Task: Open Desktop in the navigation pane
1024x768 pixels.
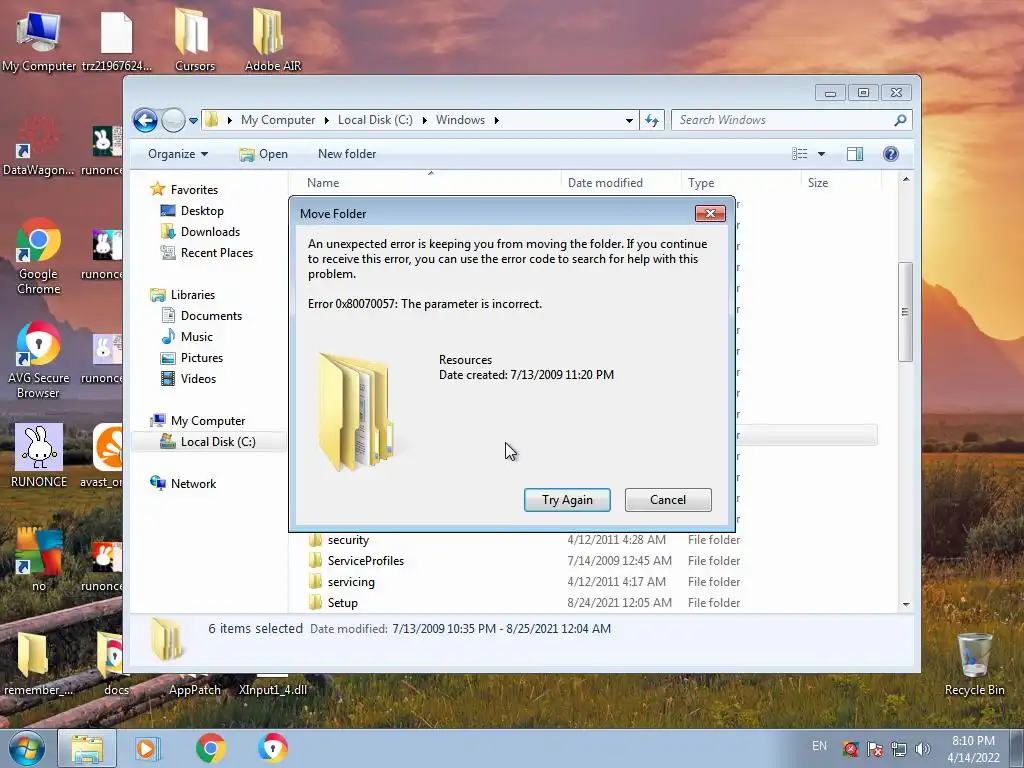Action: [192, 211]
